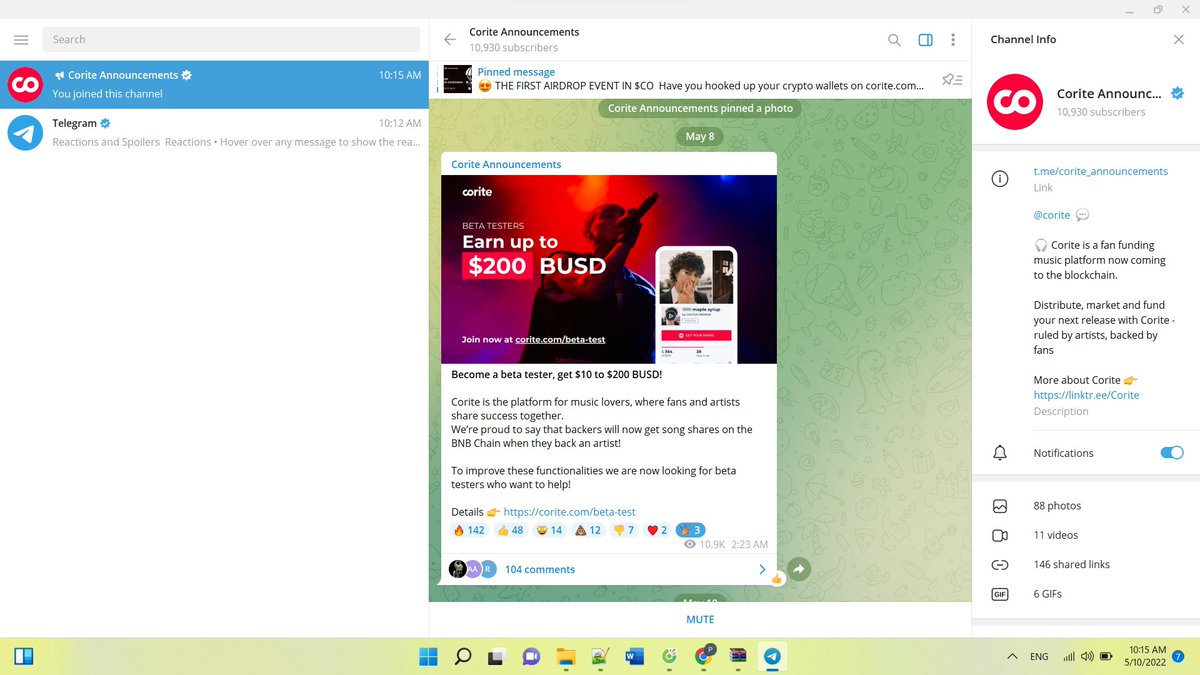Open the 146 shared links section
The width and height of the screenshot is (1200, 675).
click(x=1085, y=564)
